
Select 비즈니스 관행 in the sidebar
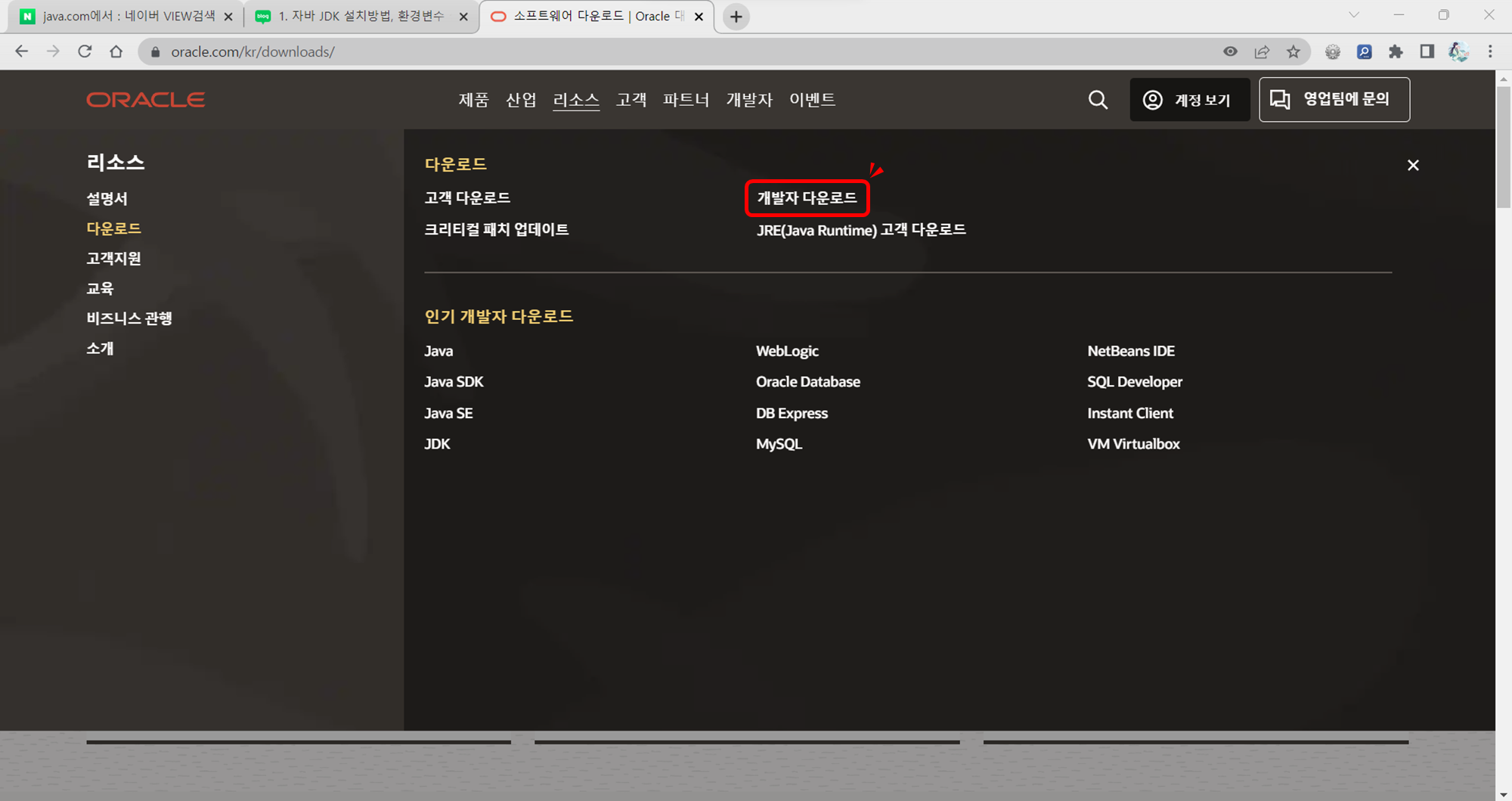(x=129, y=318)
